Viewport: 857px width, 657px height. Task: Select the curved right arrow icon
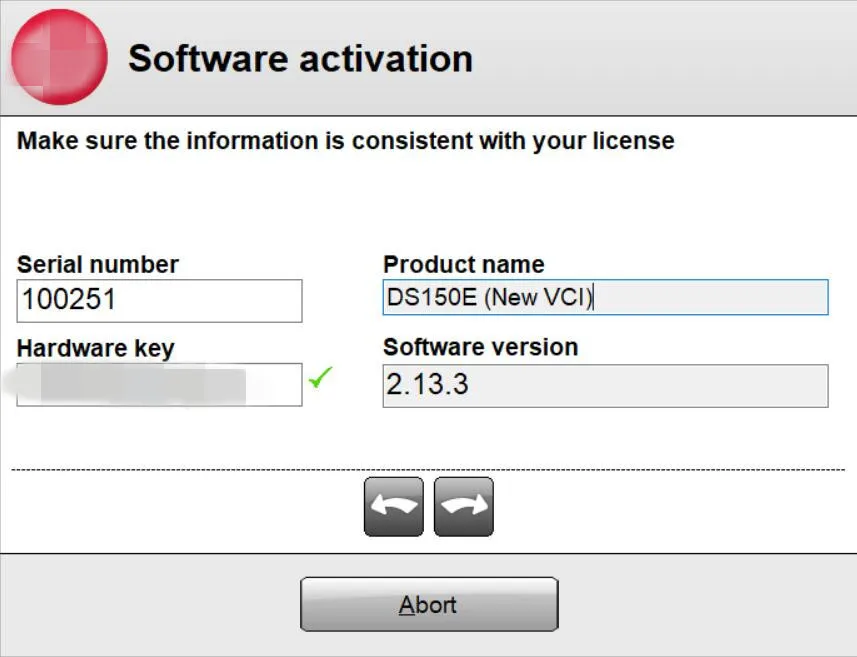463,505
